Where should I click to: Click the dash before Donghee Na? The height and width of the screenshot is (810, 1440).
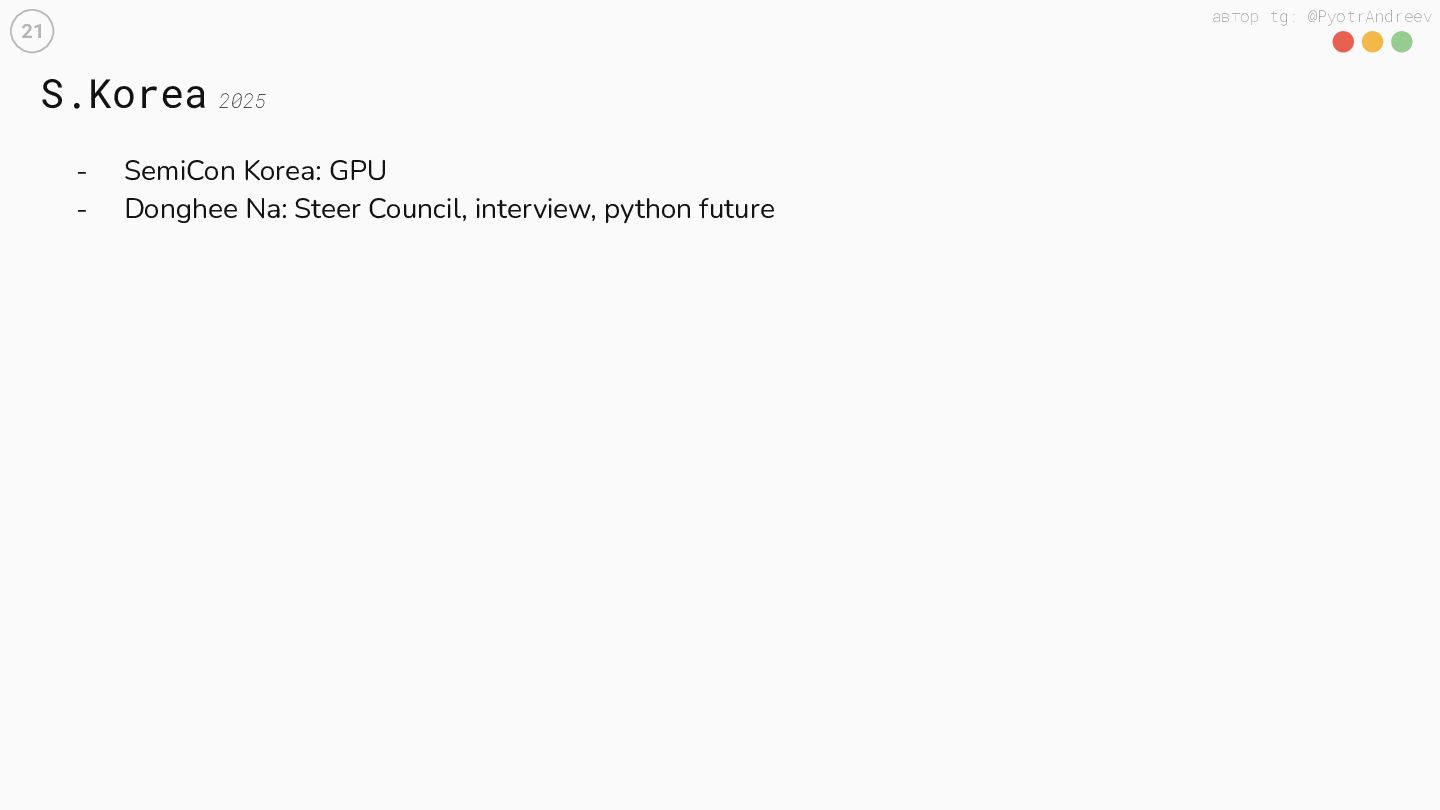click(82, 210)
